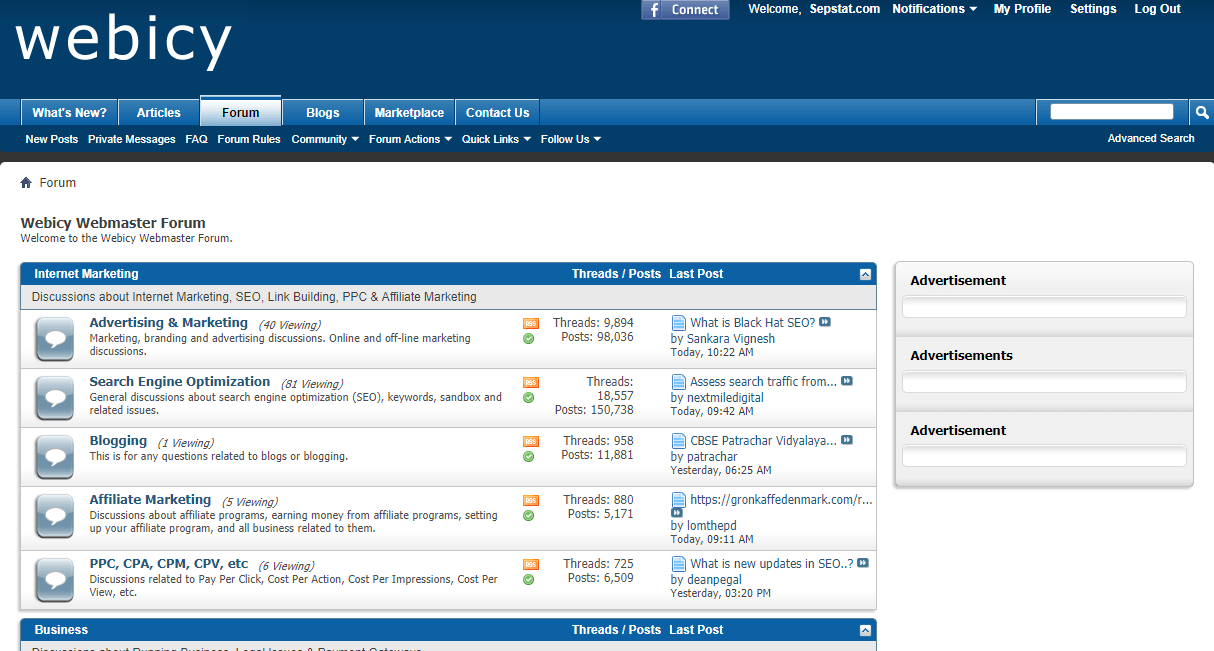The height and width of the screenshot is (651, 1214).
Task: Click the Facebook Connect button
Action: [x=685, y=10]
